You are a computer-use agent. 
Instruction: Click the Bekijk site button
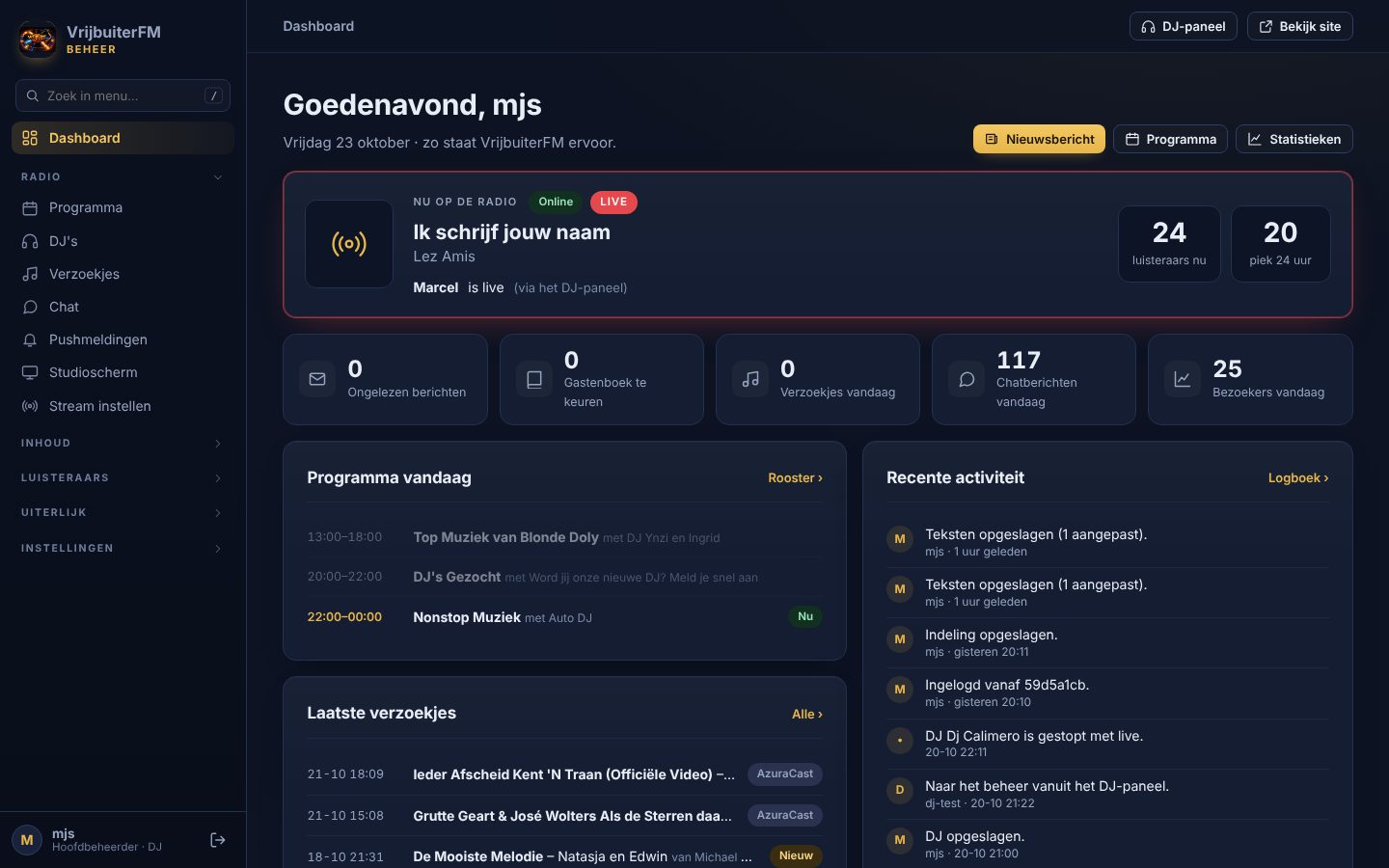click(1299, 26)
